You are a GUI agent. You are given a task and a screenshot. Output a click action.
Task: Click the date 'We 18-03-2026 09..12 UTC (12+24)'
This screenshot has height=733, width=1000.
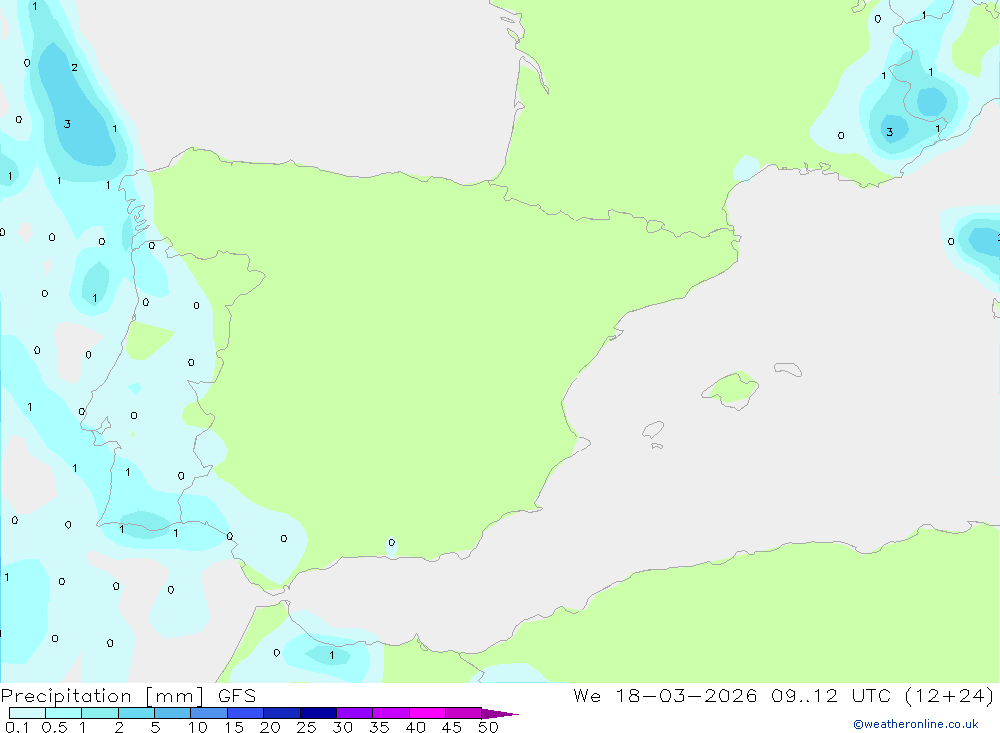click(784, 696)
